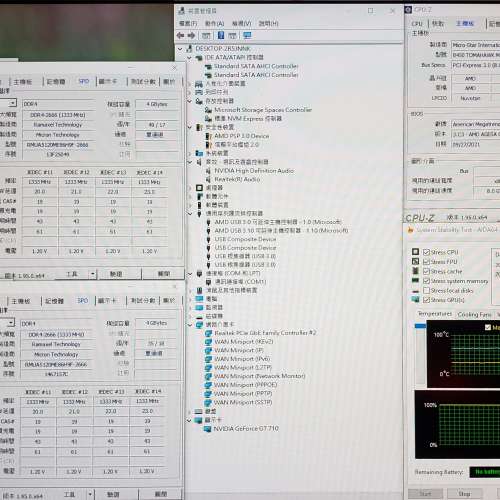Open the tools dropdown arrow in upper CPU-Z
The width and height of the screenshot is (500, 500).
click(93, 274)
